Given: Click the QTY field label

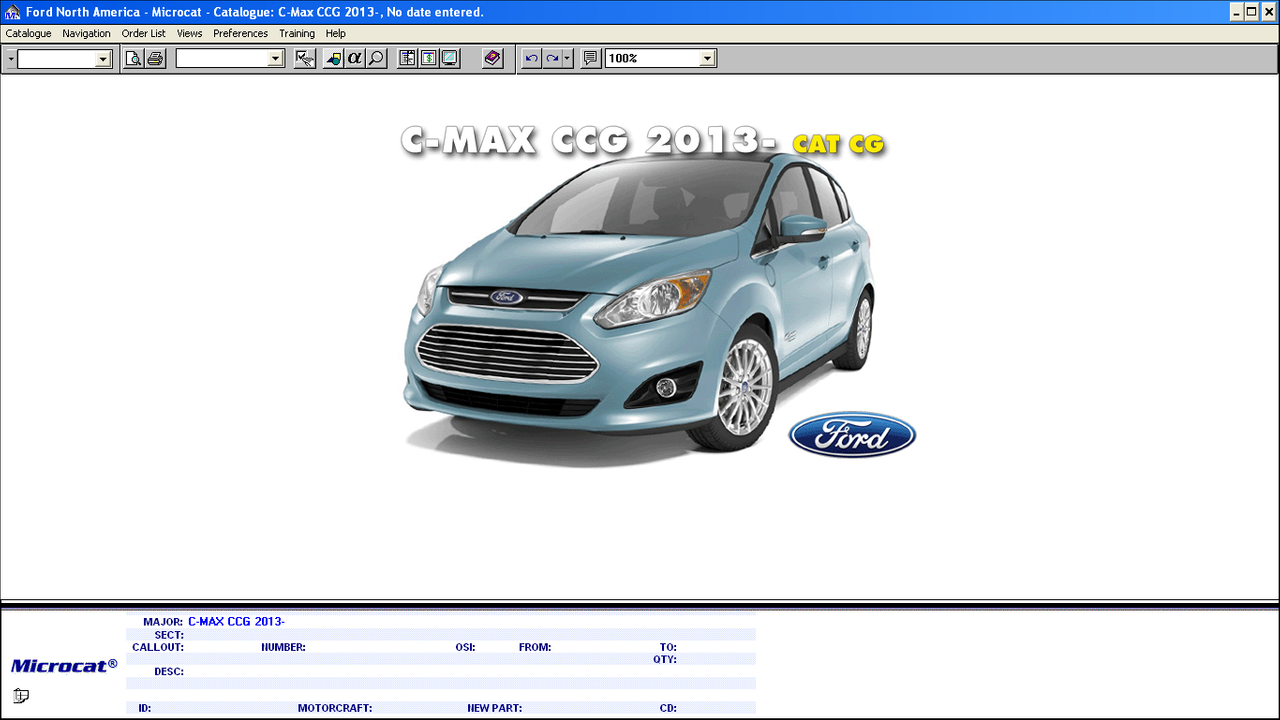Looking at the screenshot, I should tap(665, 659).
